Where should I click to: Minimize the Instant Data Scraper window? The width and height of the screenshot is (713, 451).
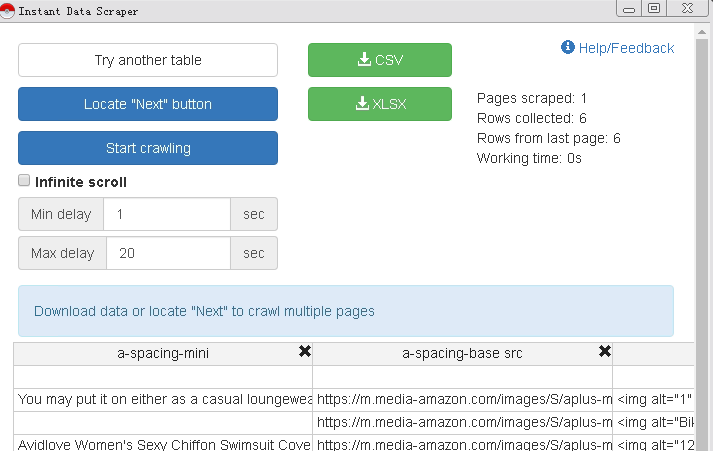pos(629,8)
